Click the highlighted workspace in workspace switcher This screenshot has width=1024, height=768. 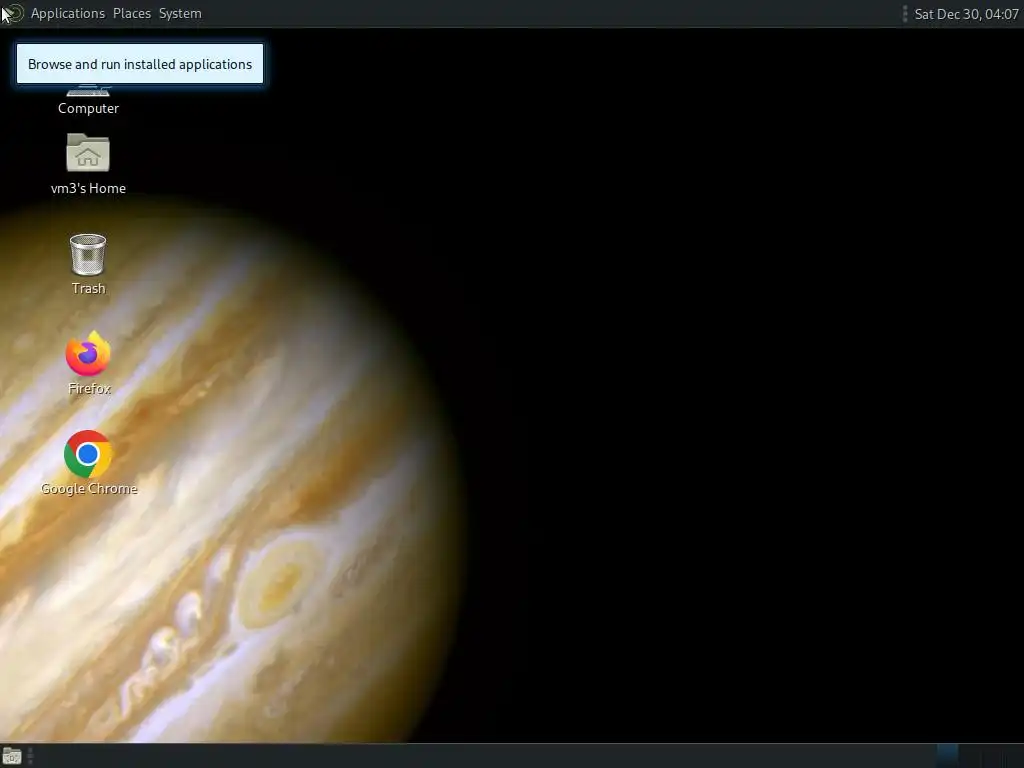click(948, 756)
